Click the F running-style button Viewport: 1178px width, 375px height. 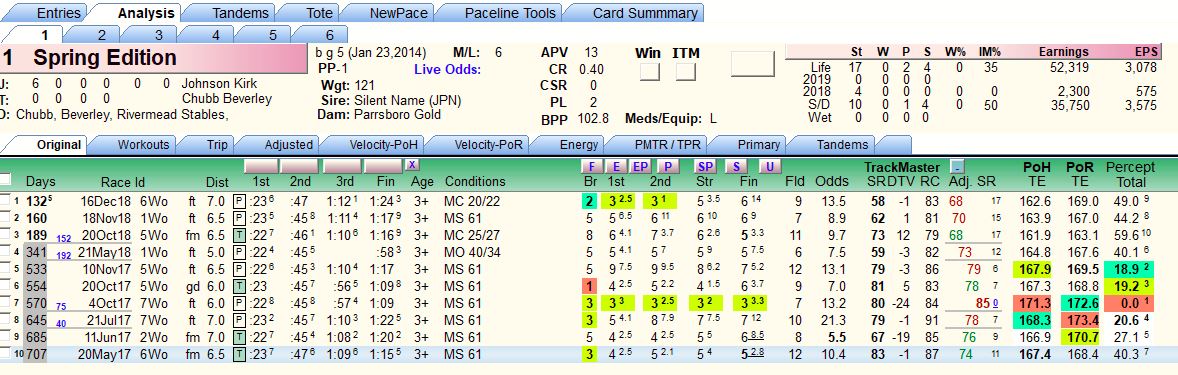[x=592, y=166]
